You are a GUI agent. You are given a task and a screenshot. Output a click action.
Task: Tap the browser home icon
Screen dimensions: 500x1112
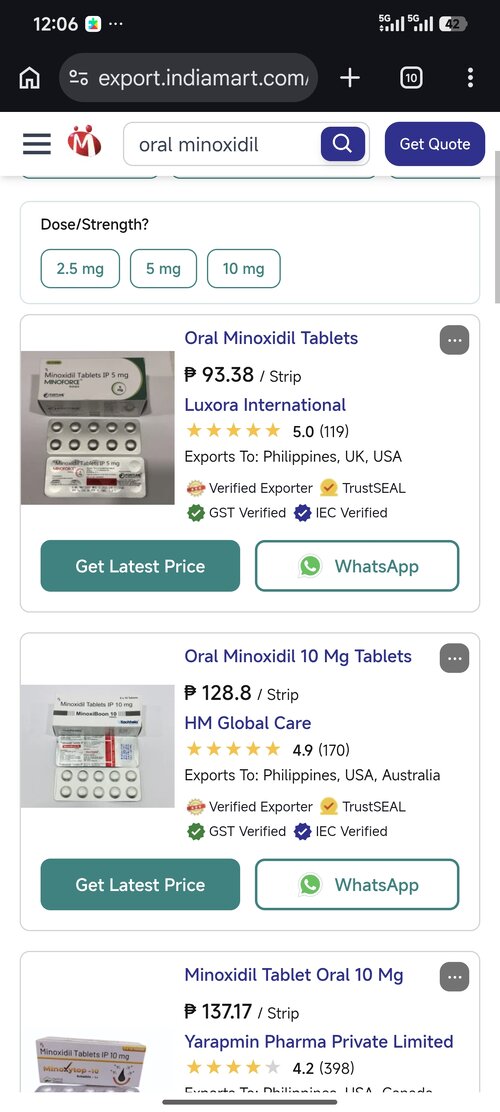click(x=29, y=78)
